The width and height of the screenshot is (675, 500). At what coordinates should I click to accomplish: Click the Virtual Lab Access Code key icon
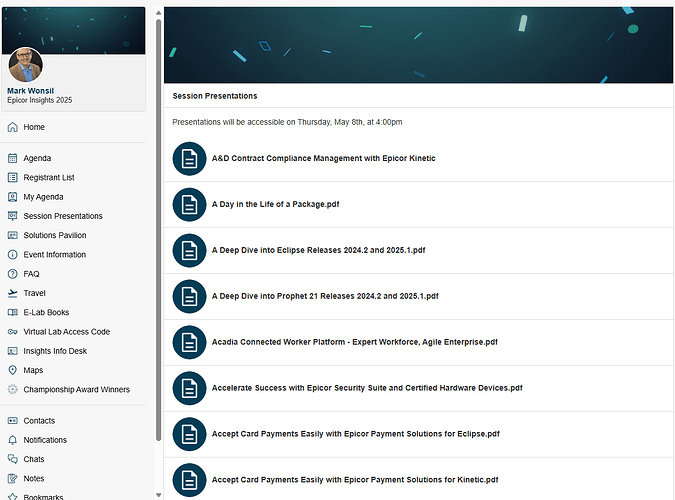pos(12,332)
